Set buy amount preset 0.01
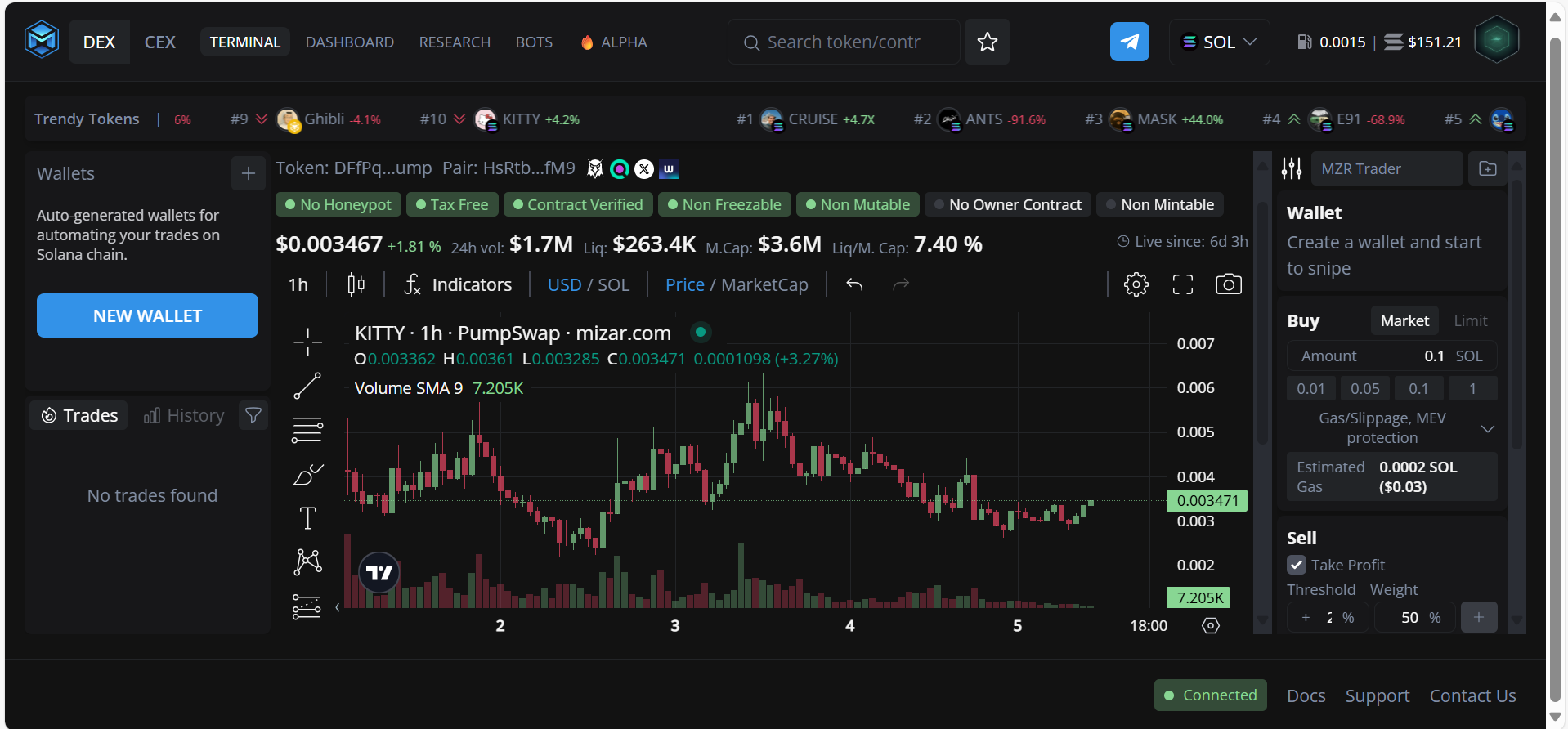Viewport: 1568px width, 729px height. tap(1310, 388)
